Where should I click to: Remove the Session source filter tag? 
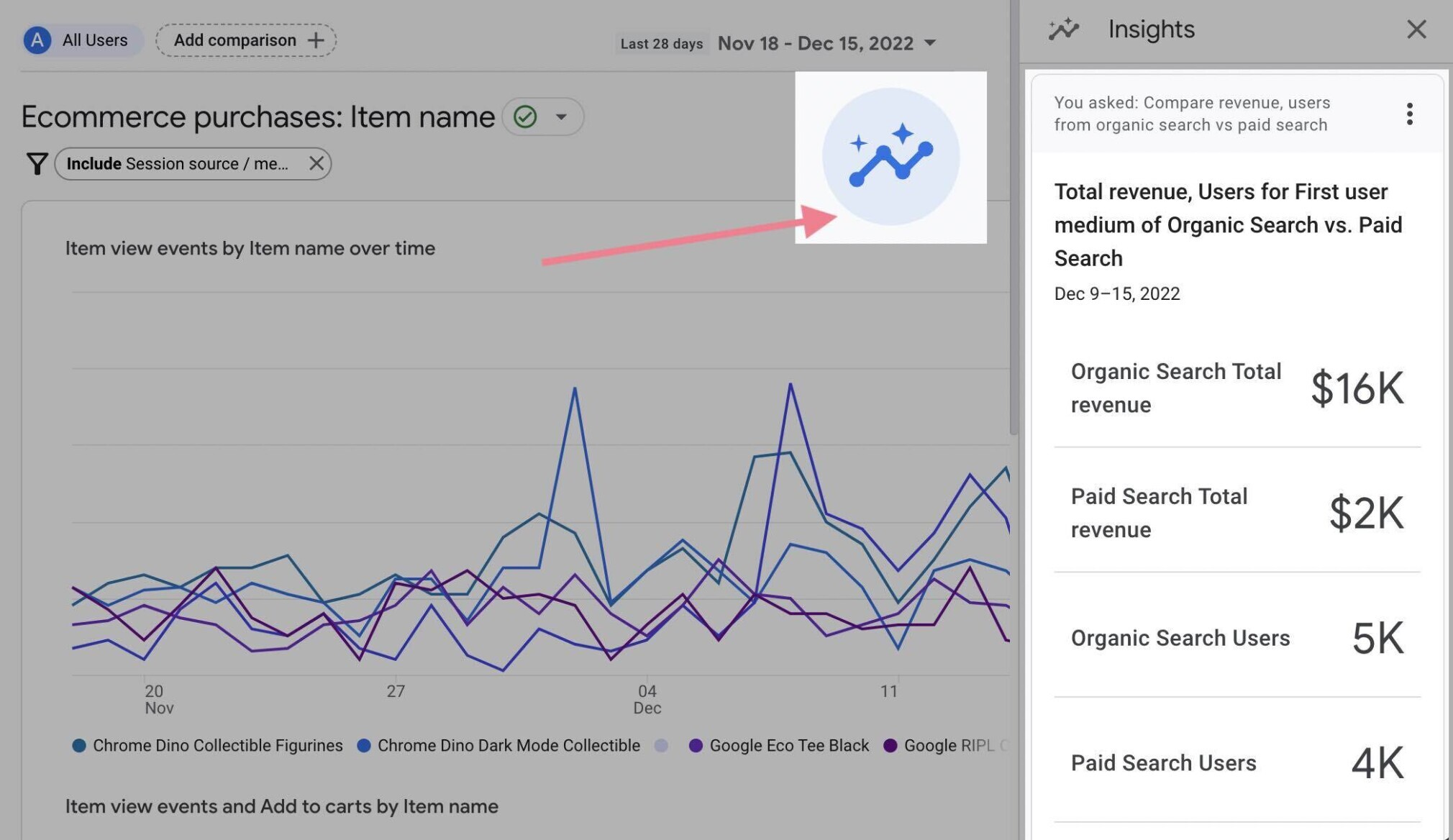(x=314, y=163)
